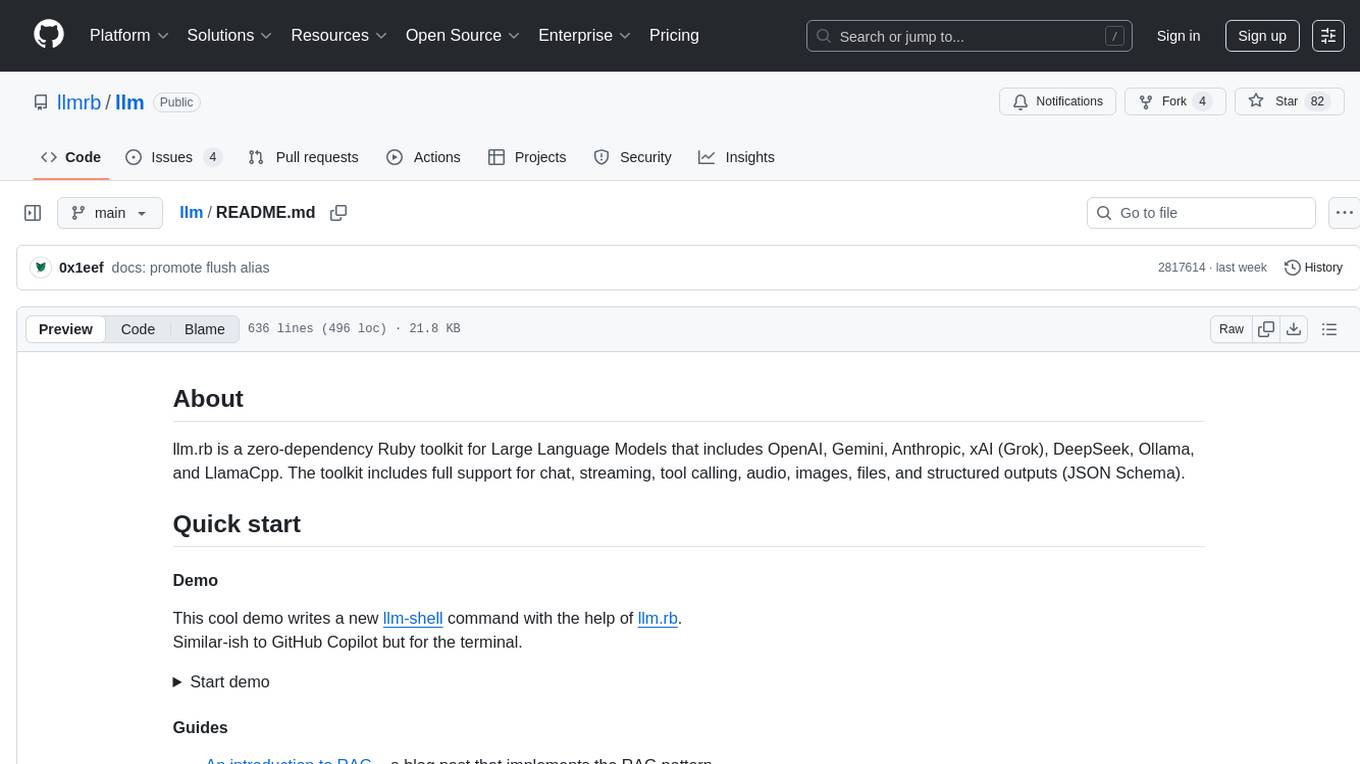Focus the Search or jump to field
1360x764 pixels.
(x=969, y=36)
